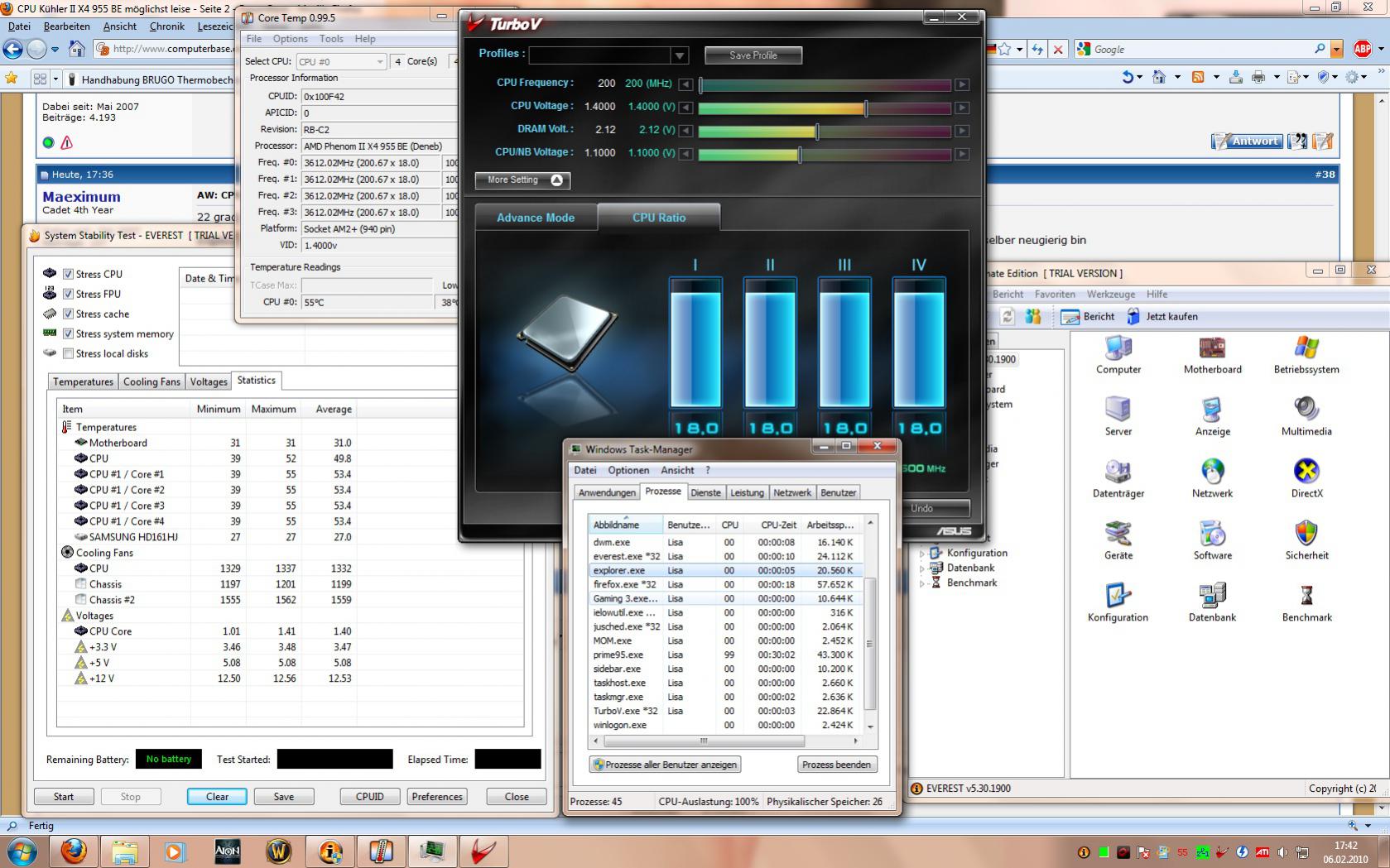This screenshot has height=868, width=1390.
Task: Open the large Datenbank icon in EVEREST's icon pane
Action: (1212, 602)
